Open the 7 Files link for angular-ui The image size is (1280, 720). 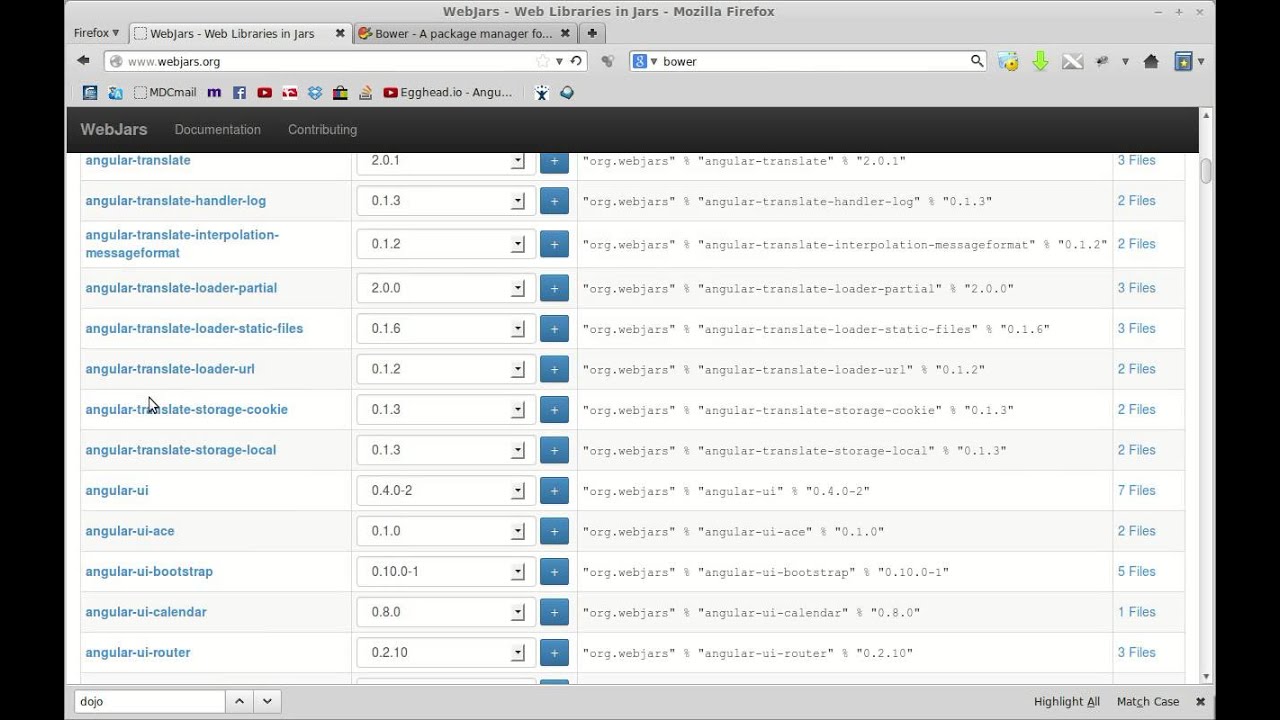[x=1136, y=490]
